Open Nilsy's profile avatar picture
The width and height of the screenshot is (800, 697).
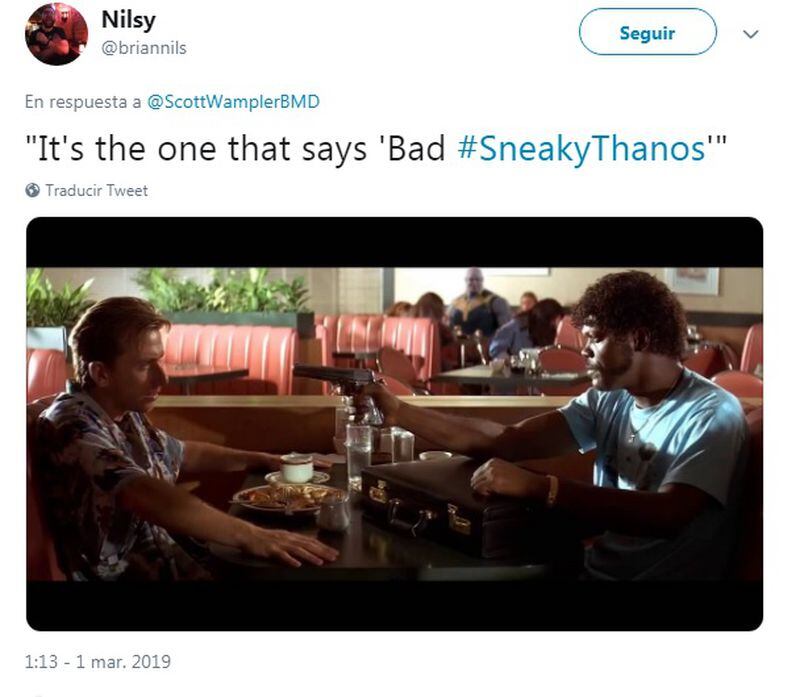pos(56,34)
